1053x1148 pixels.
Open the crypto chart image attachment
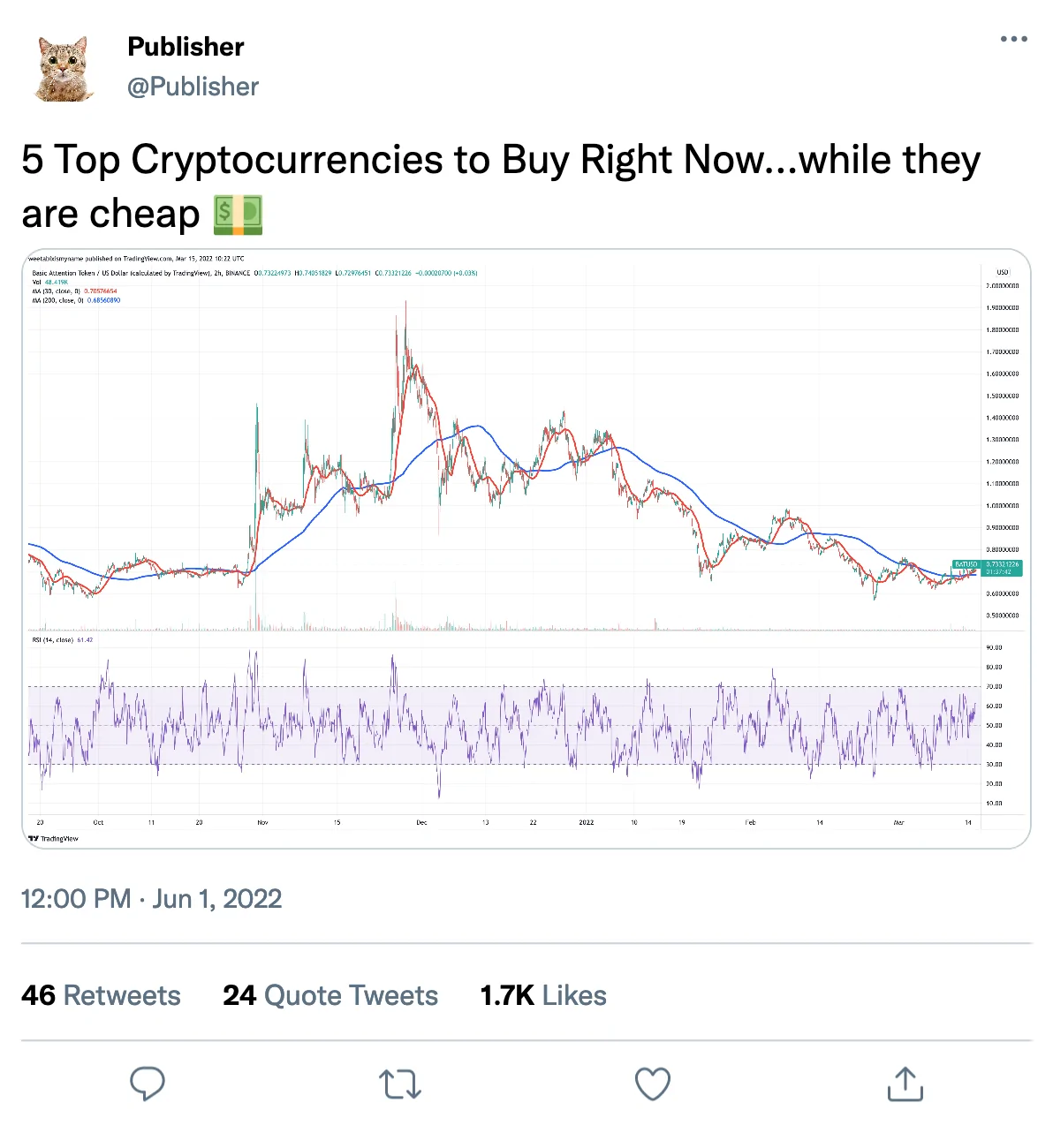(526, 495)
